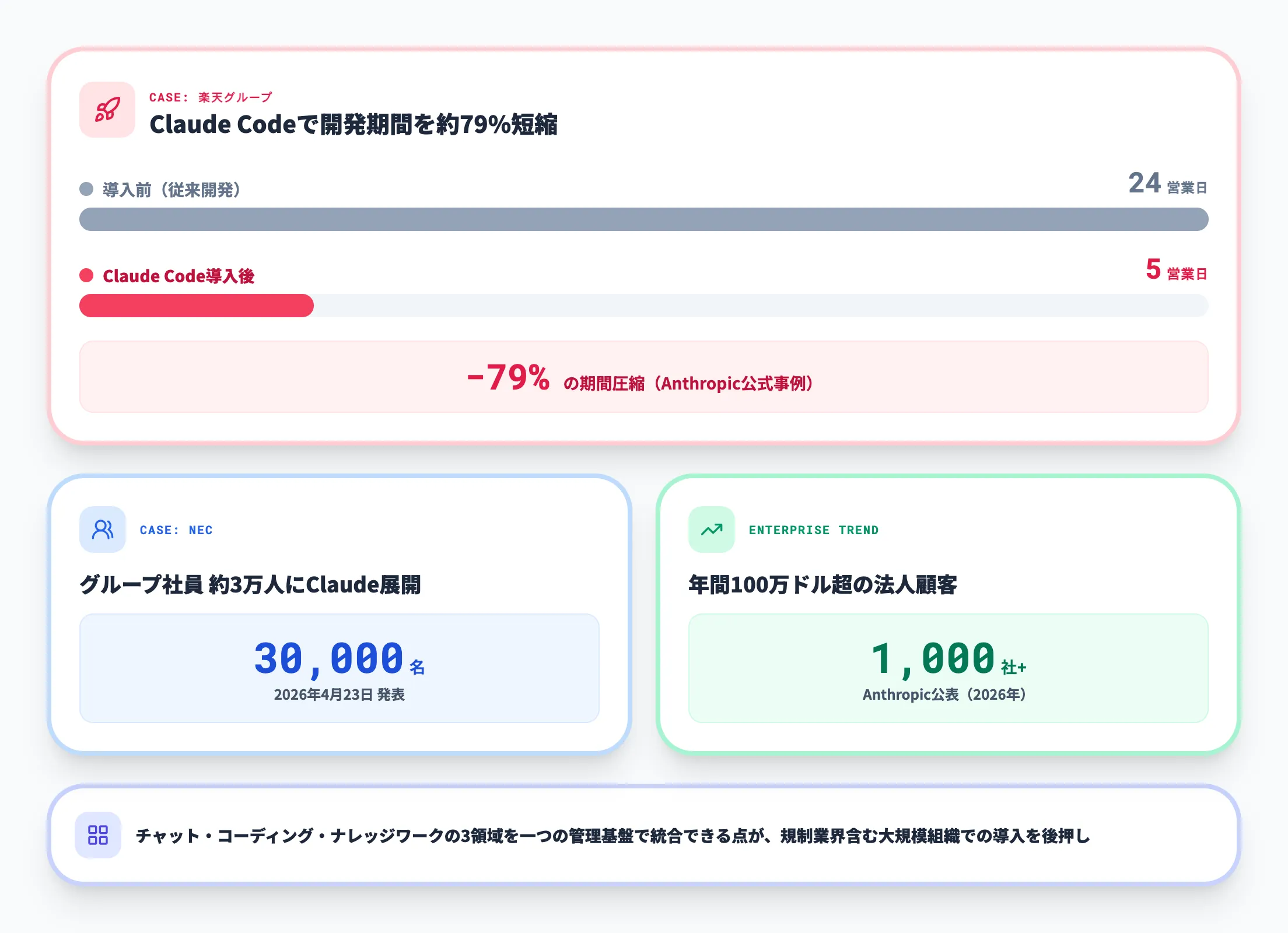Click the rocket icon in the Rakuten case card
Screen dimensions: 1288x933
pyautogui.click(x=107, y=110)
